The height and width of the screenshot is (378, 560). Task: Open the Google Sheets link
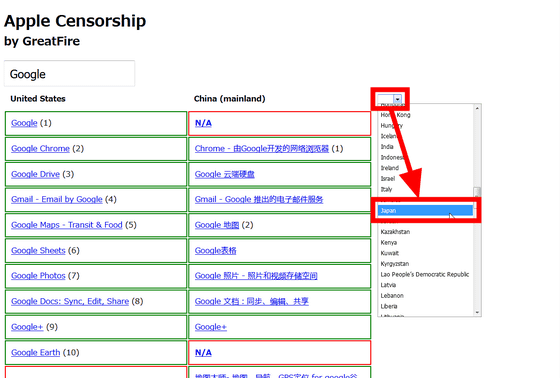tap(38, 250)
